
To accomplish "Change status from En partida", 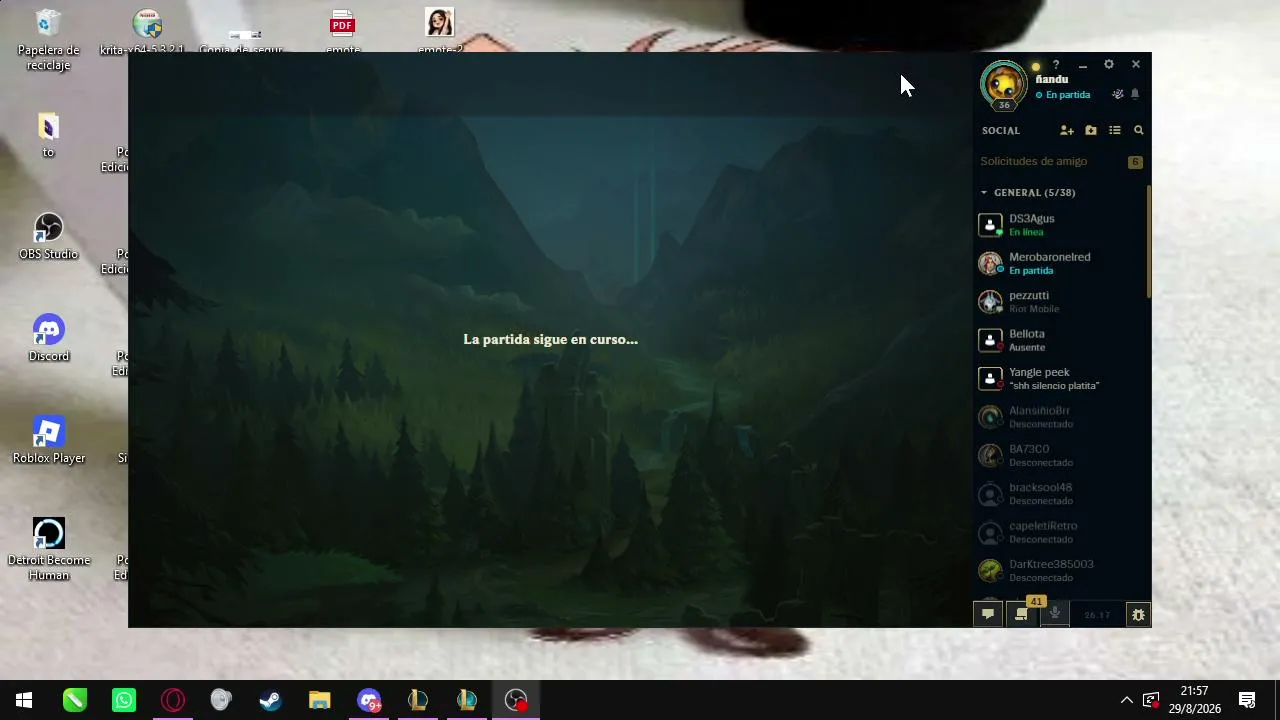I will point(1063,95).
